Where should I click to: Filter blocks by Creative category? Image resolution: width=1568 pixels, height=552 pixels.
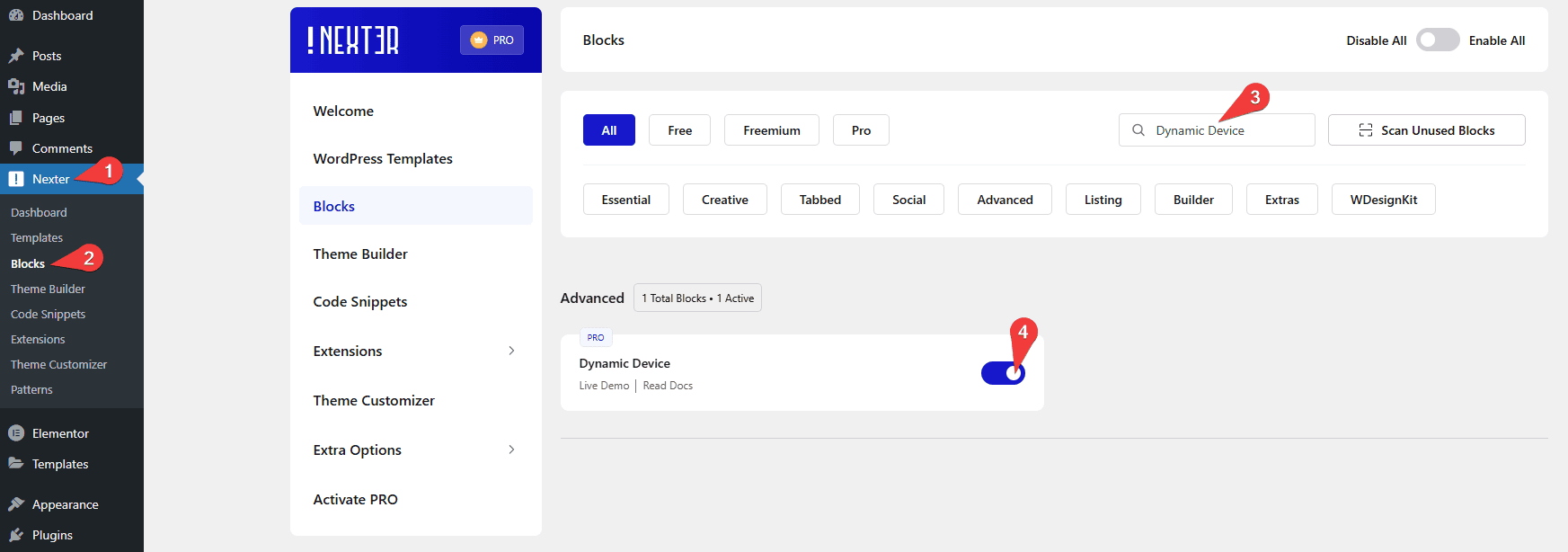pyautogui.click(x=724, y=200)
